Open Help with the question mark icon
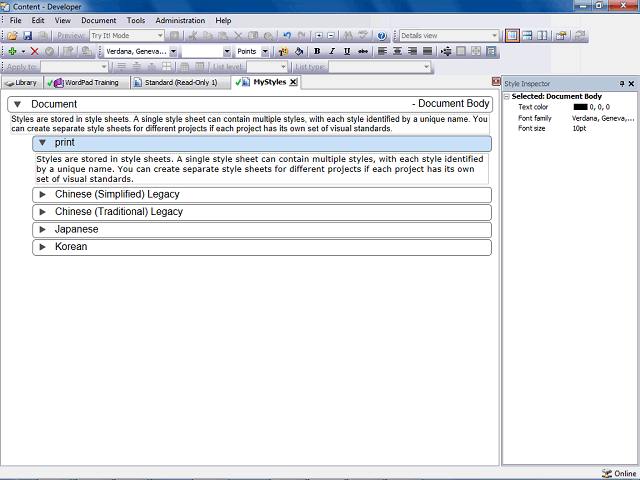 pos(382,36)
